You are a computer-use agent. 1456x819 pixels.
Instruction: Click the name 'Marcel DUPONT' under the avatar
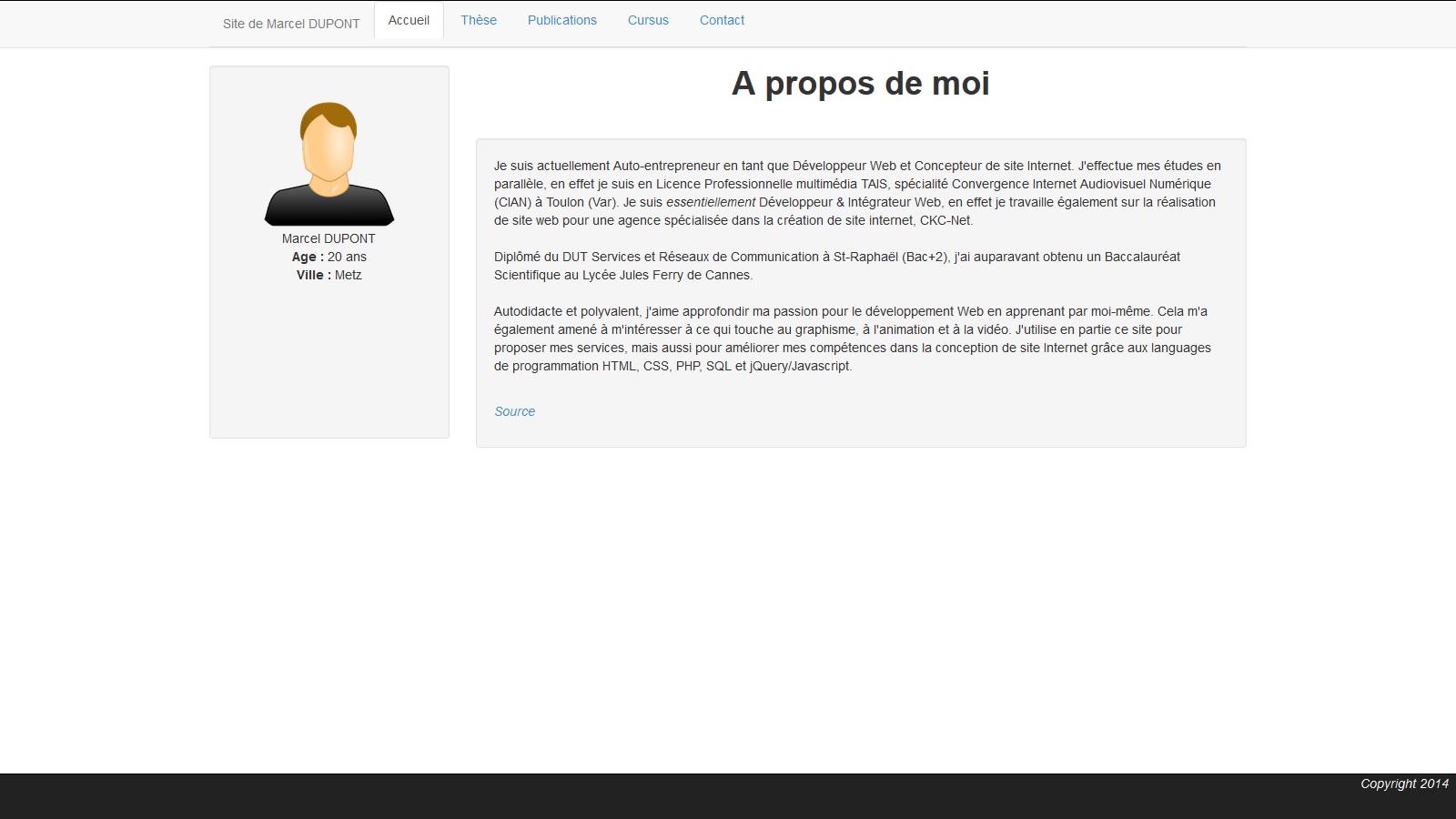(329, 238)
